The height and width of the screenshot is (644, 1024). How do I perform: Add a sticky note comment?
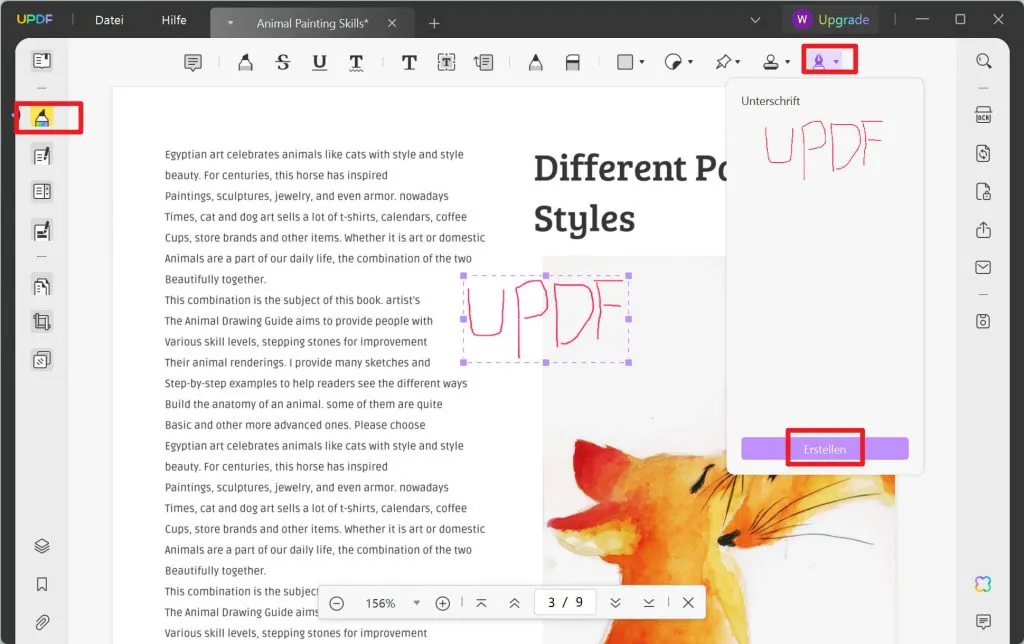193,62
